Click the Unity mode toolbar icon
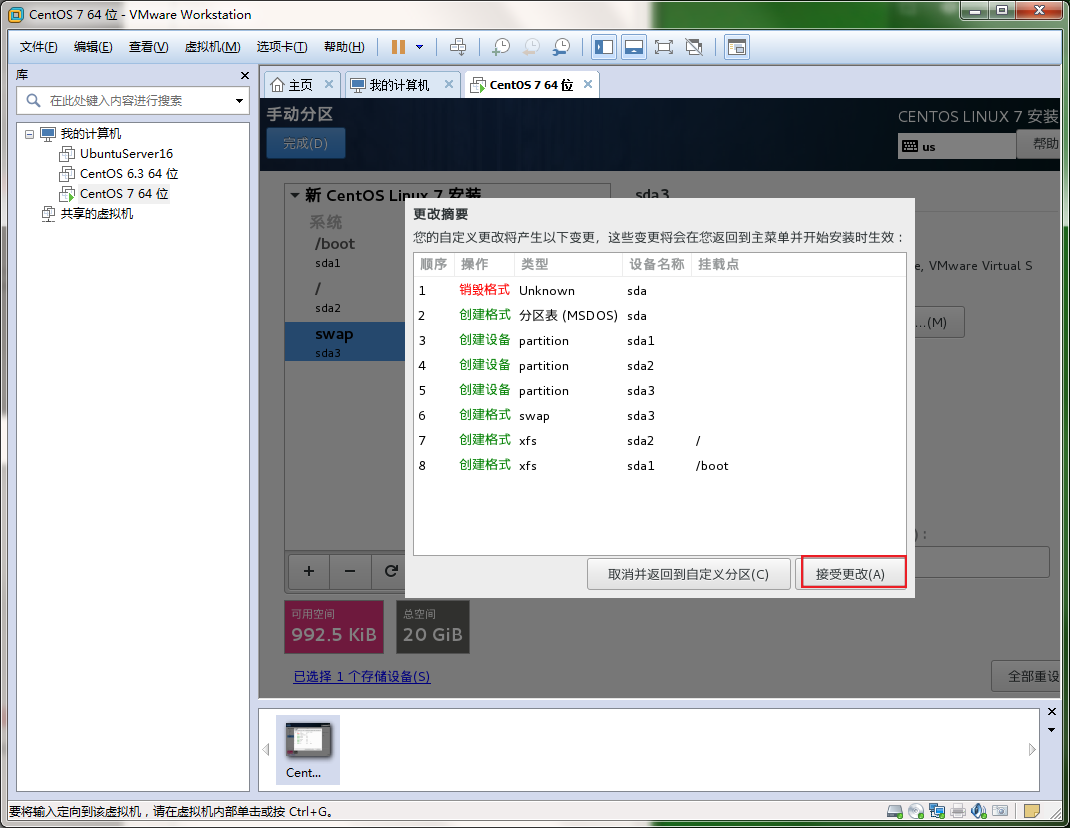 click(694, 47)
